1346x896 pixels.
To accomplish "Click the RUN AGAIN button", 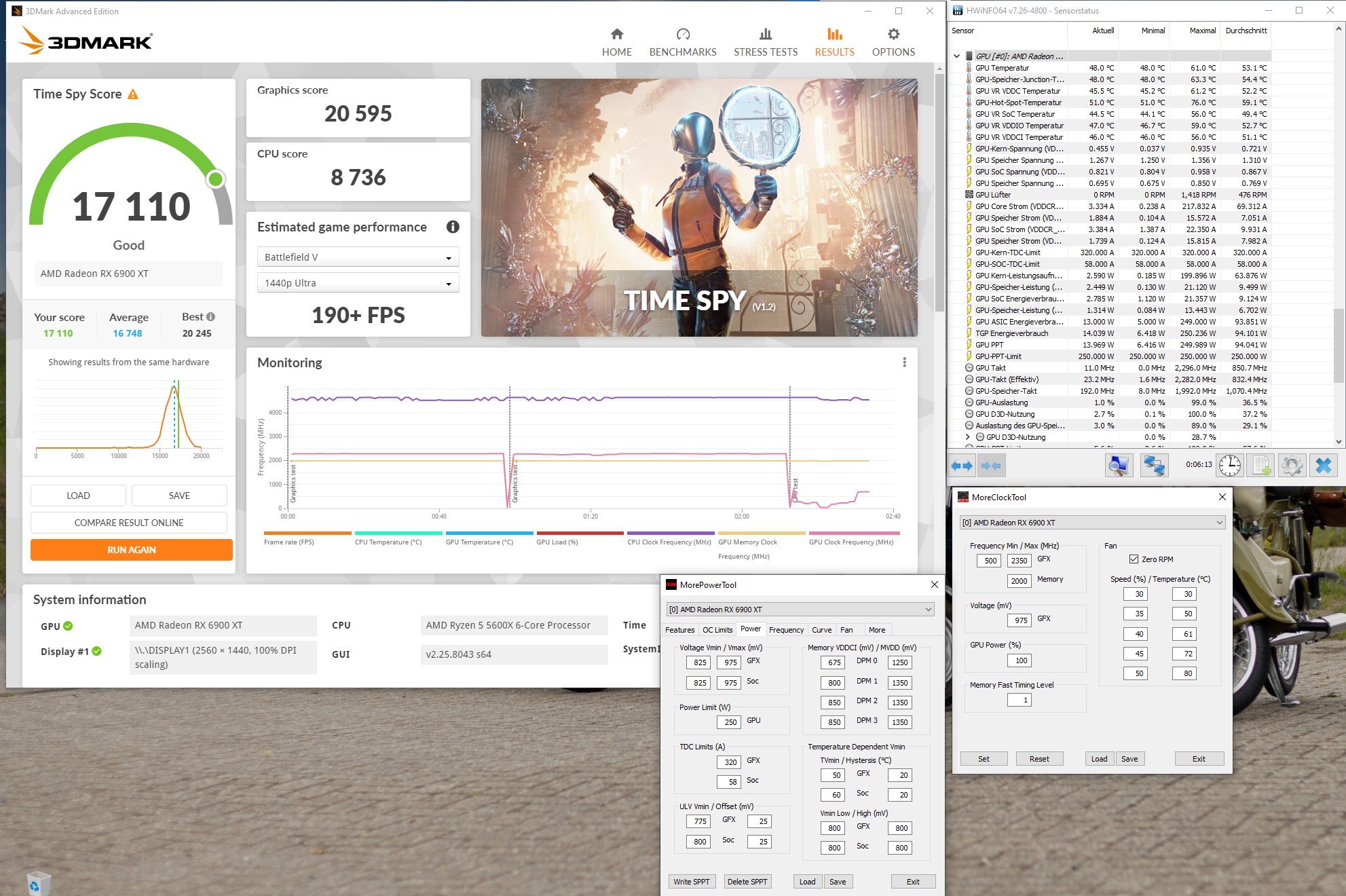I will point(132,550).
